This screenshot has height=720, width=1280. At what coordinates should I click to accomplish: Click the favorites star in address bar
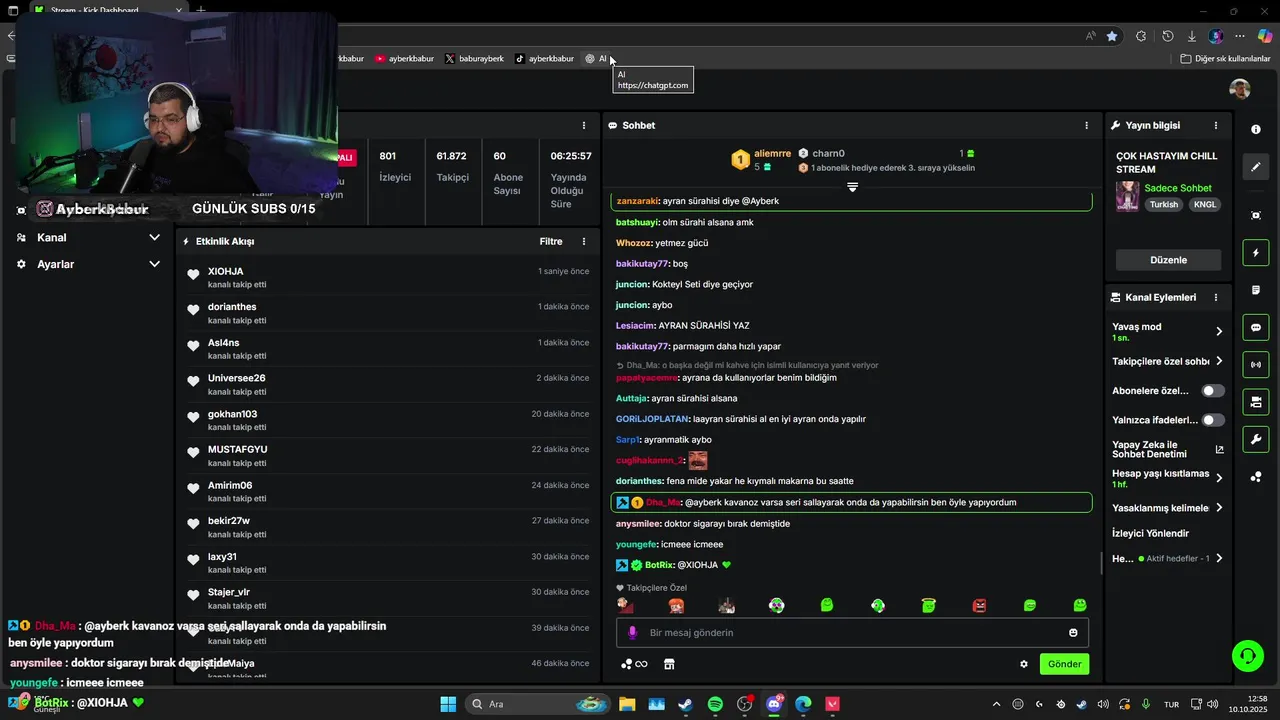[1112, 36]
